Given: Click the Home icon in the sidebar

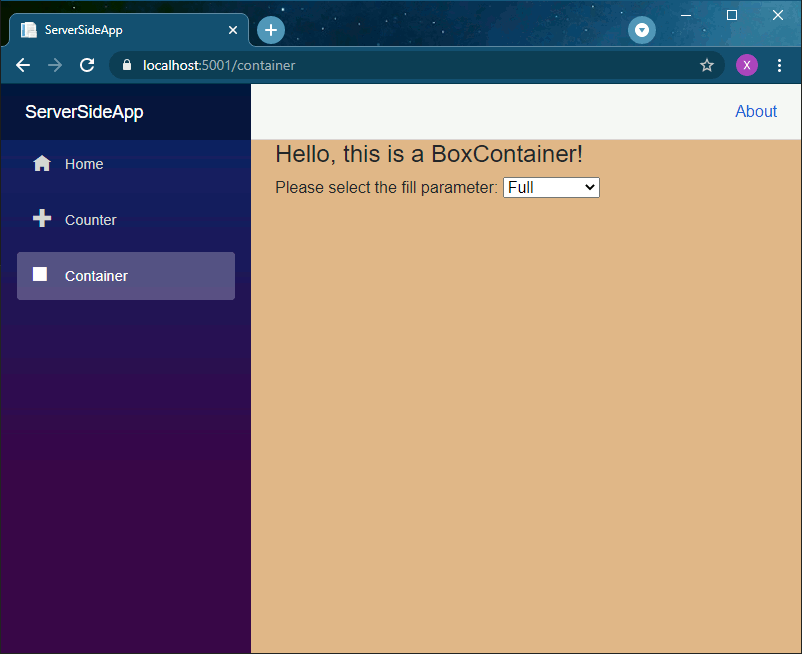Looking at the screenshot, I should pos(41,162).
